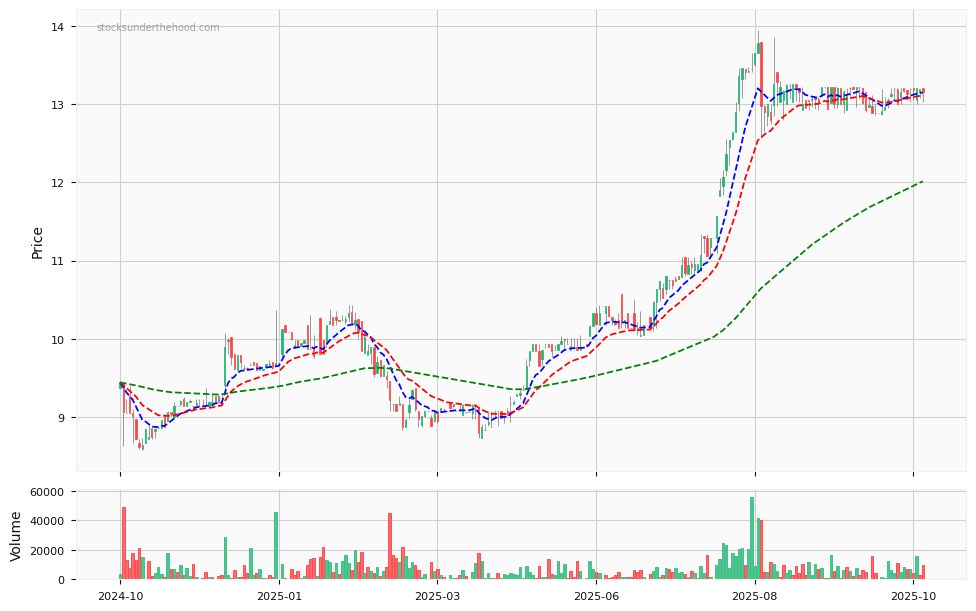This screenshot has height=611, width=976.
Task: Select the 2025-03 date tick label
Action: [437, 596]
